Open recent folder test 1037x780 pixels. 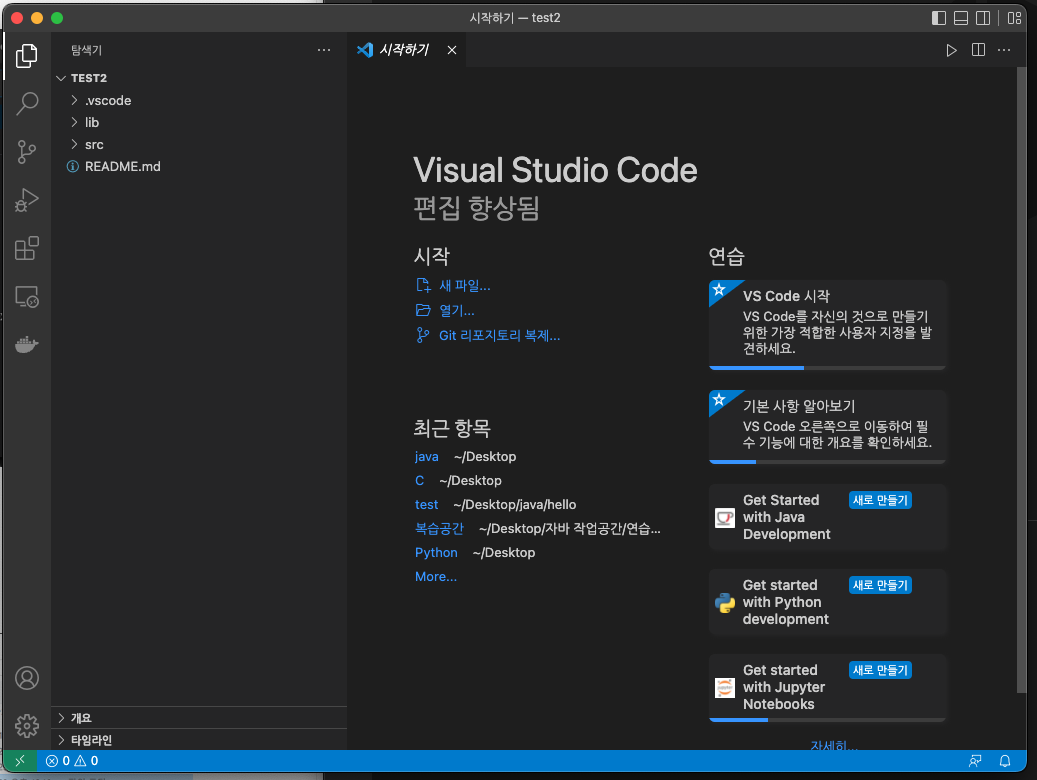(427, 505)
